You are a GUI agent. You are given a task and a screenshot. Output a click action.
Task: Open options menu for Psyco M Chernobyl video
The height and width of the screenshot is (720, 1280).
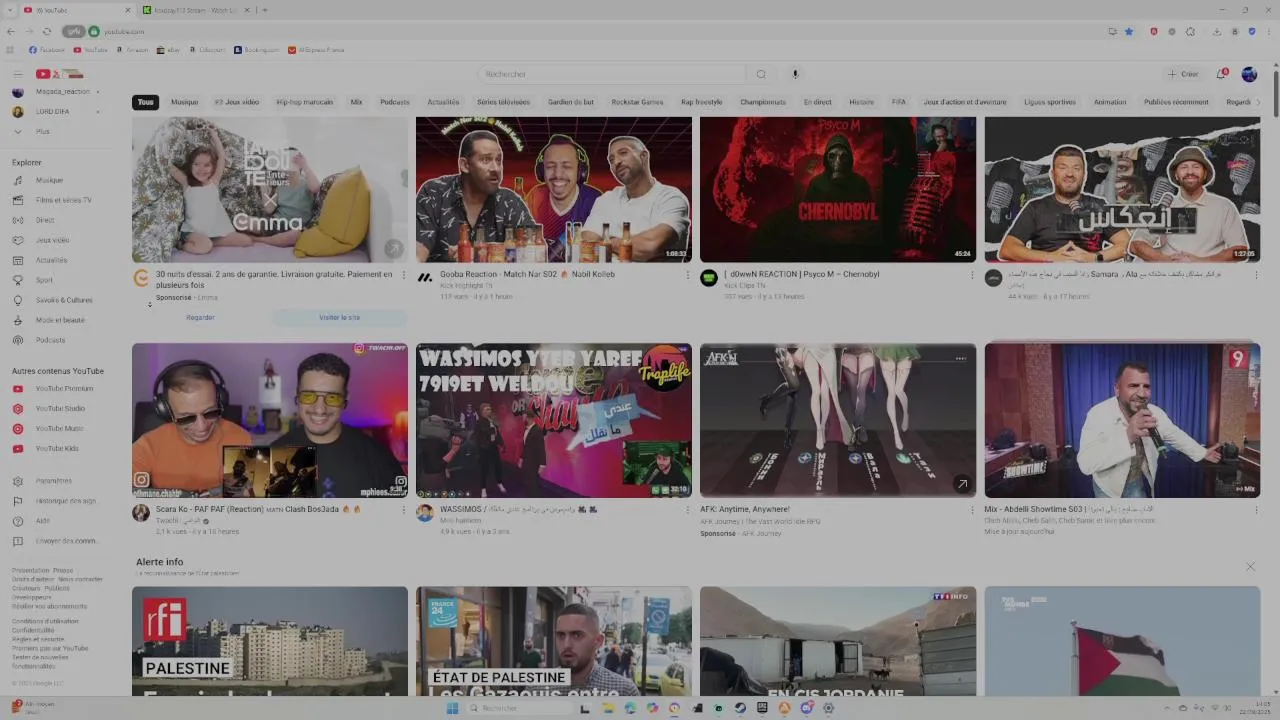(971, 274)
